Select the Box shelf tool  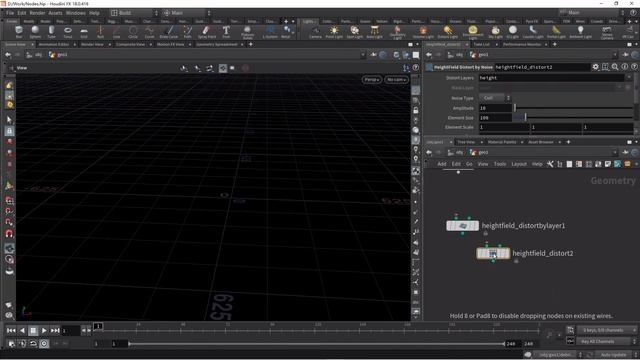click(19, 31)
